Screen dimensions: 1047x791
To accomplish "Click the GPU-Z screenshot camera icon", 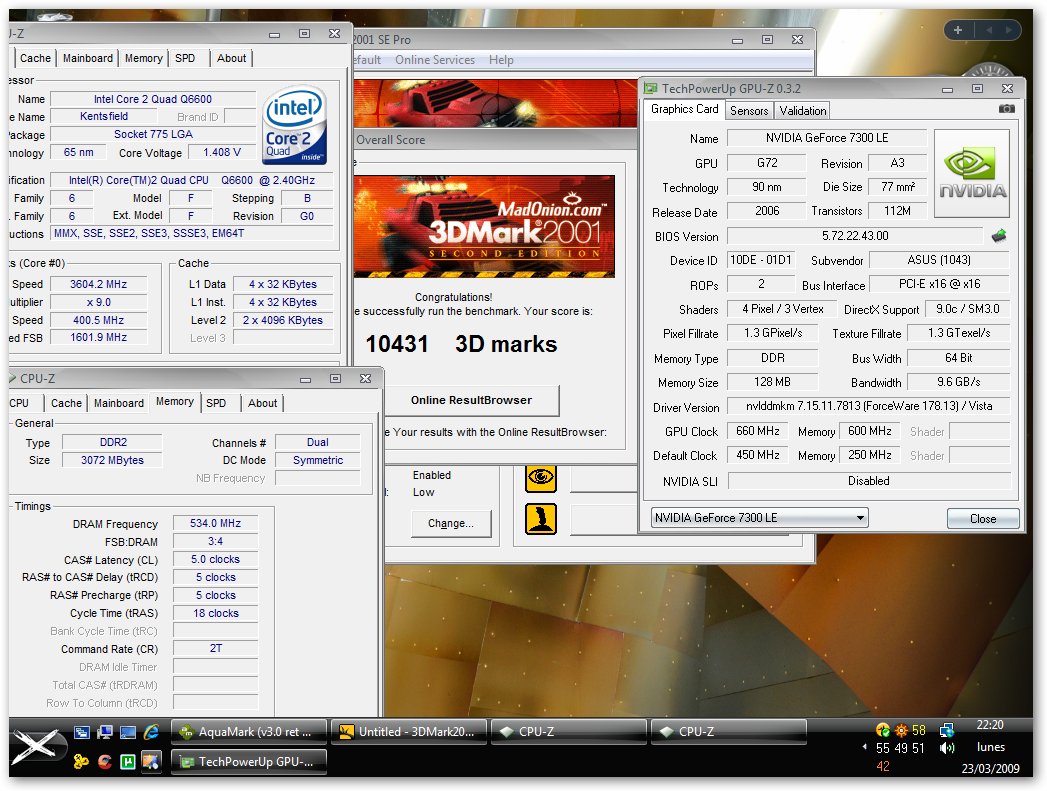I will point(1006,109).
